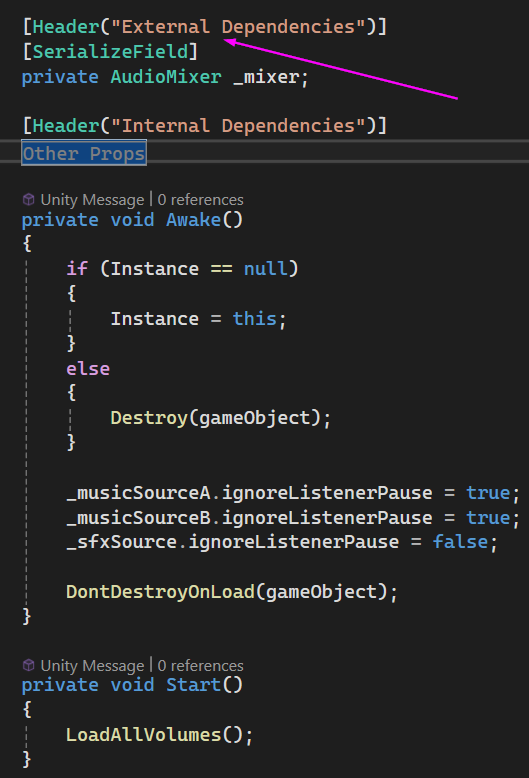529x778 pixels.
Task: Click the "Instance == null" condition
Action: click(198, 269)
